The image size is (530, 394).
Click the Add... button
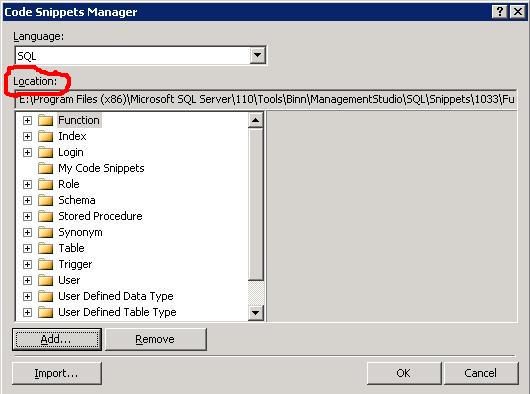pos(57,339)
